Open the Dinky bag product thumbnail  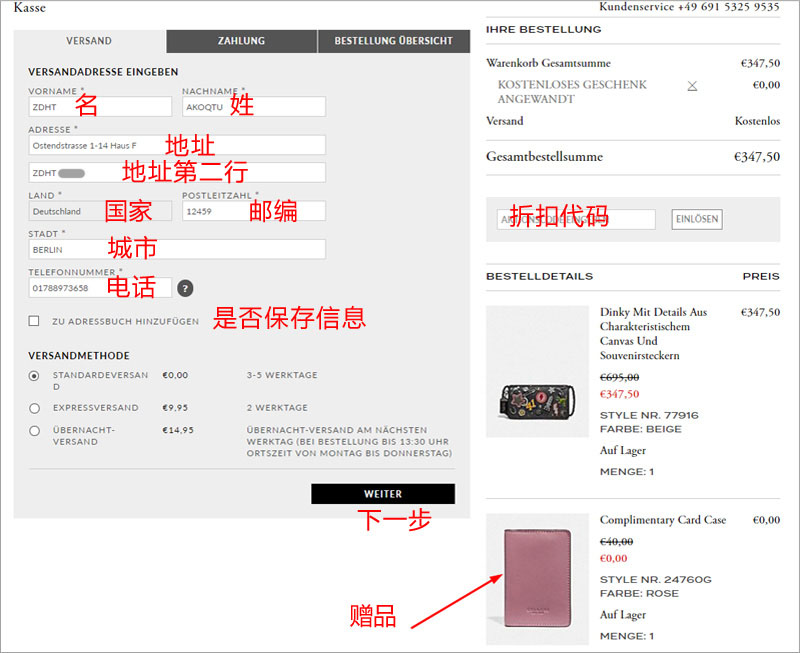(x=537, y=371)
